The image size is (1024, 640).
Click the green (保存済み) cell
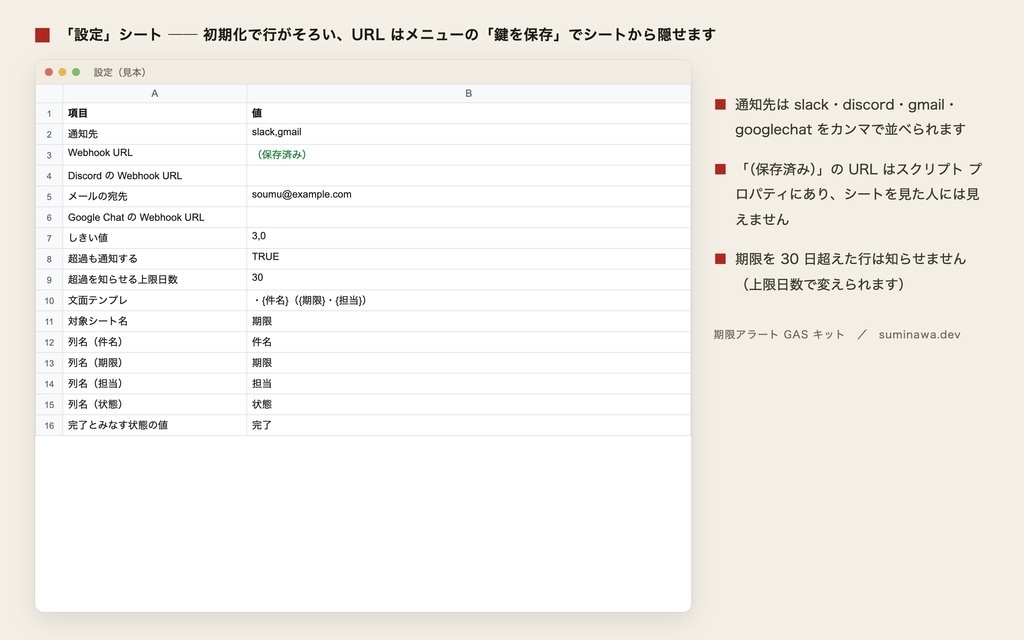pos(468,155)
